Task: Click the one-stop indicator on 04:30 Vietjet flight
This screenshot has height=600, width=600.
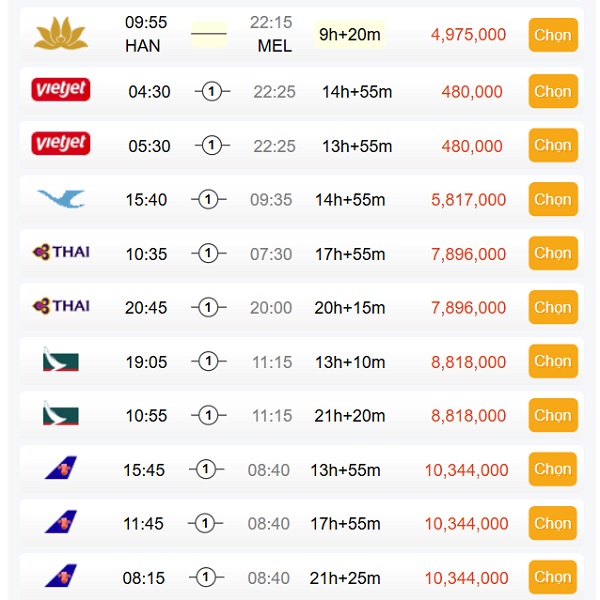Action: [x=212, y=91]
